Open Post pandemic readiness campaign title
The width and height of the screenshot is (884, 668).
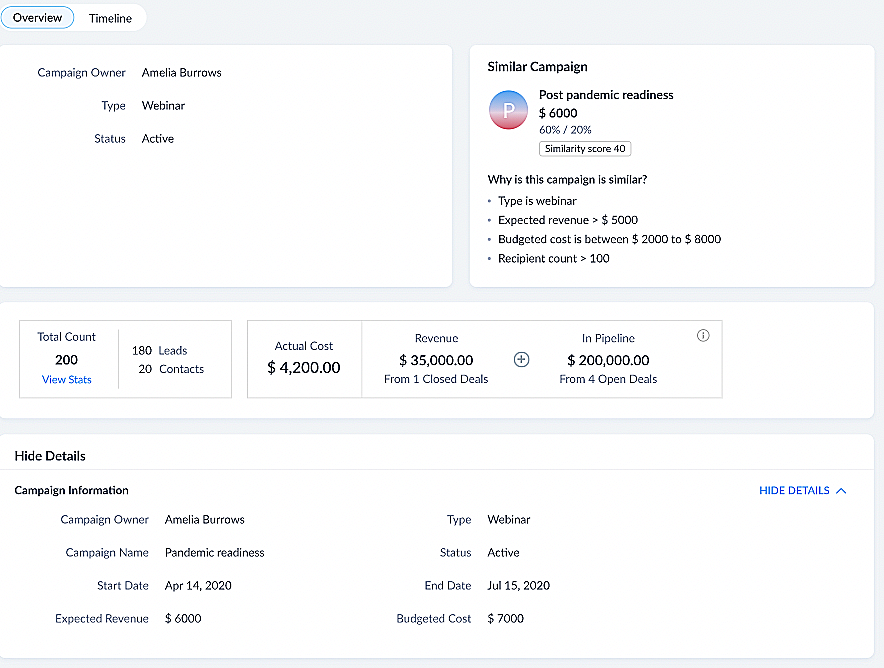coord(606,95)
